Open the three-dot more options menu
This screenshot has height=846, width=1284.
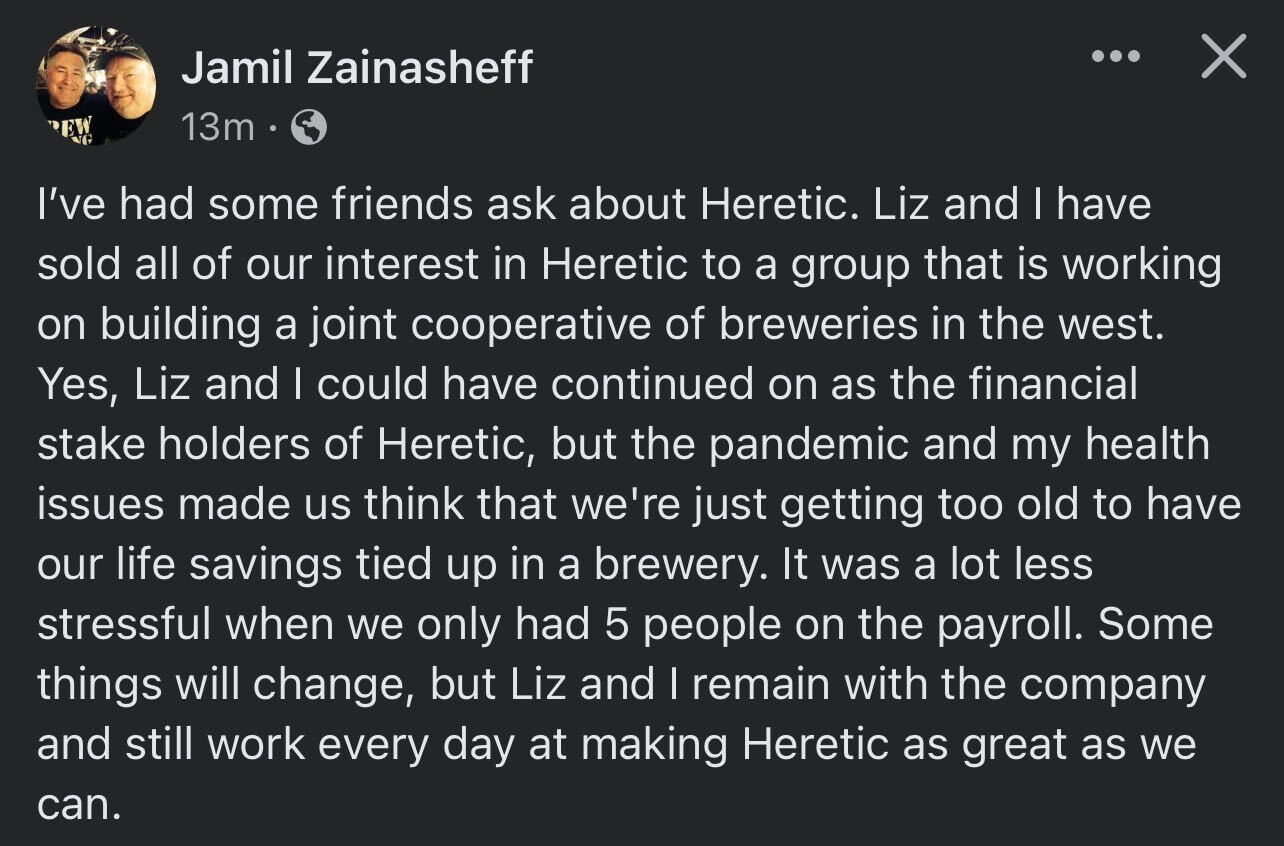tap(1115, 56)
